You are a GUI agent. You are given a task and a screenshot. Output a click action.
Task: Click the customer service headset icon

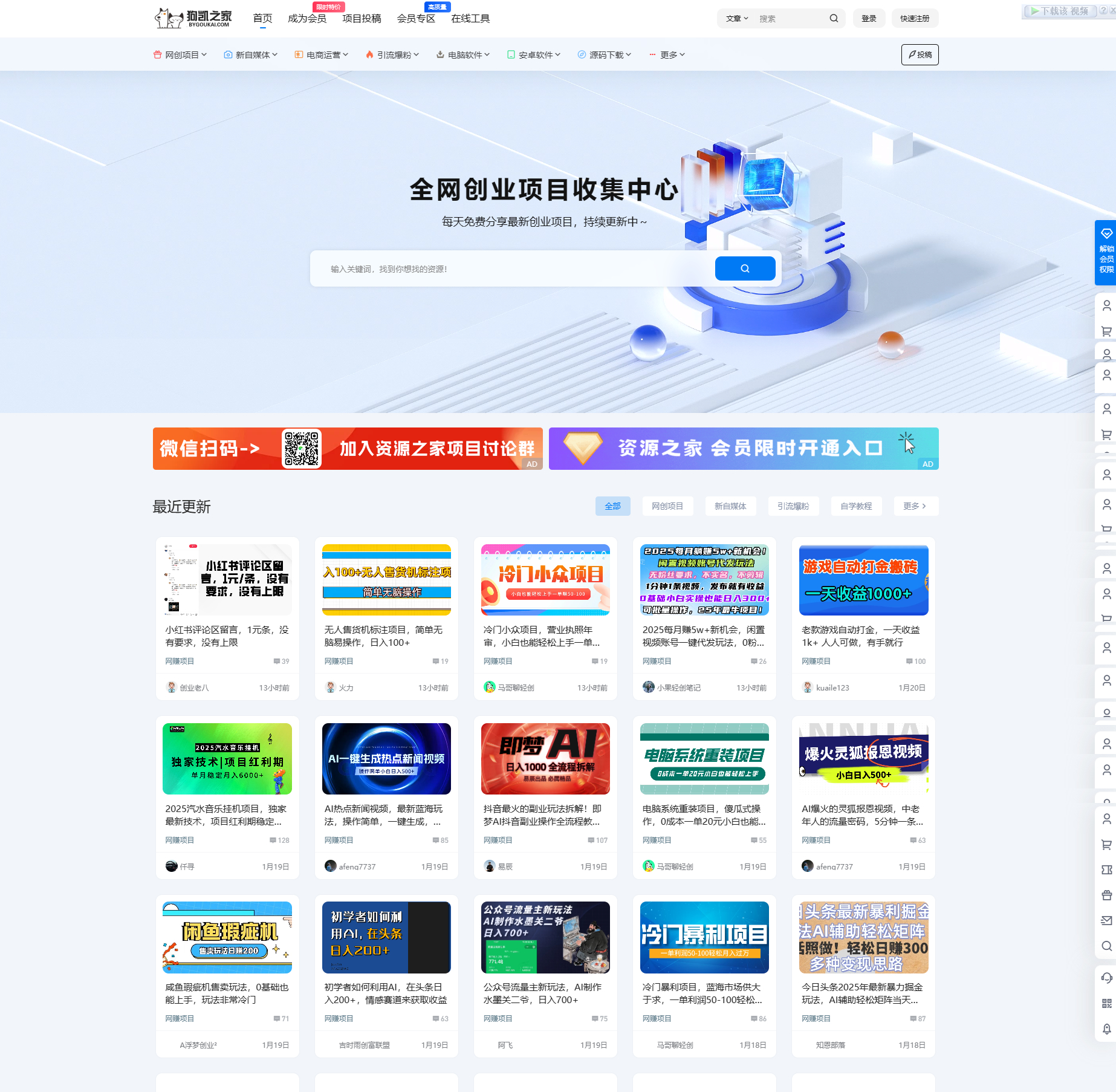[1106, 978]
